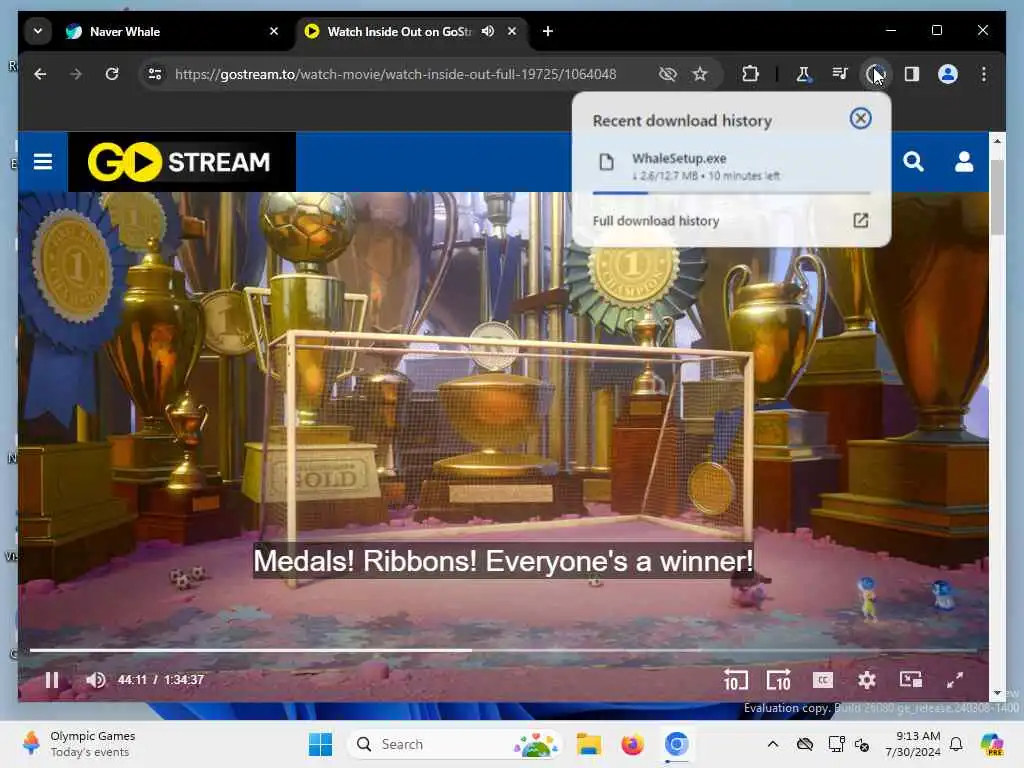Click the WhaleSetup.exe download progress bar

click(731, 193)
